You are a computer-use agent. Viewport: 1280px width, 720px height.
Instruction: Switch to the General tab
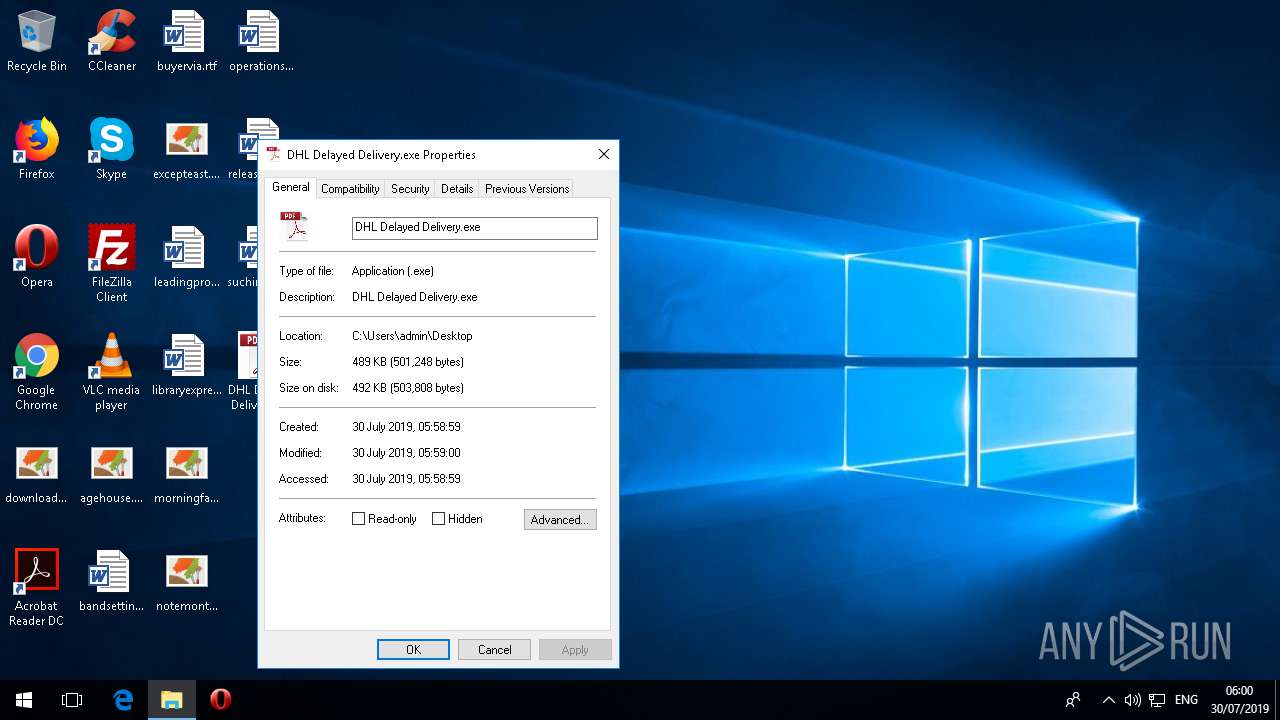pos(291,187)
